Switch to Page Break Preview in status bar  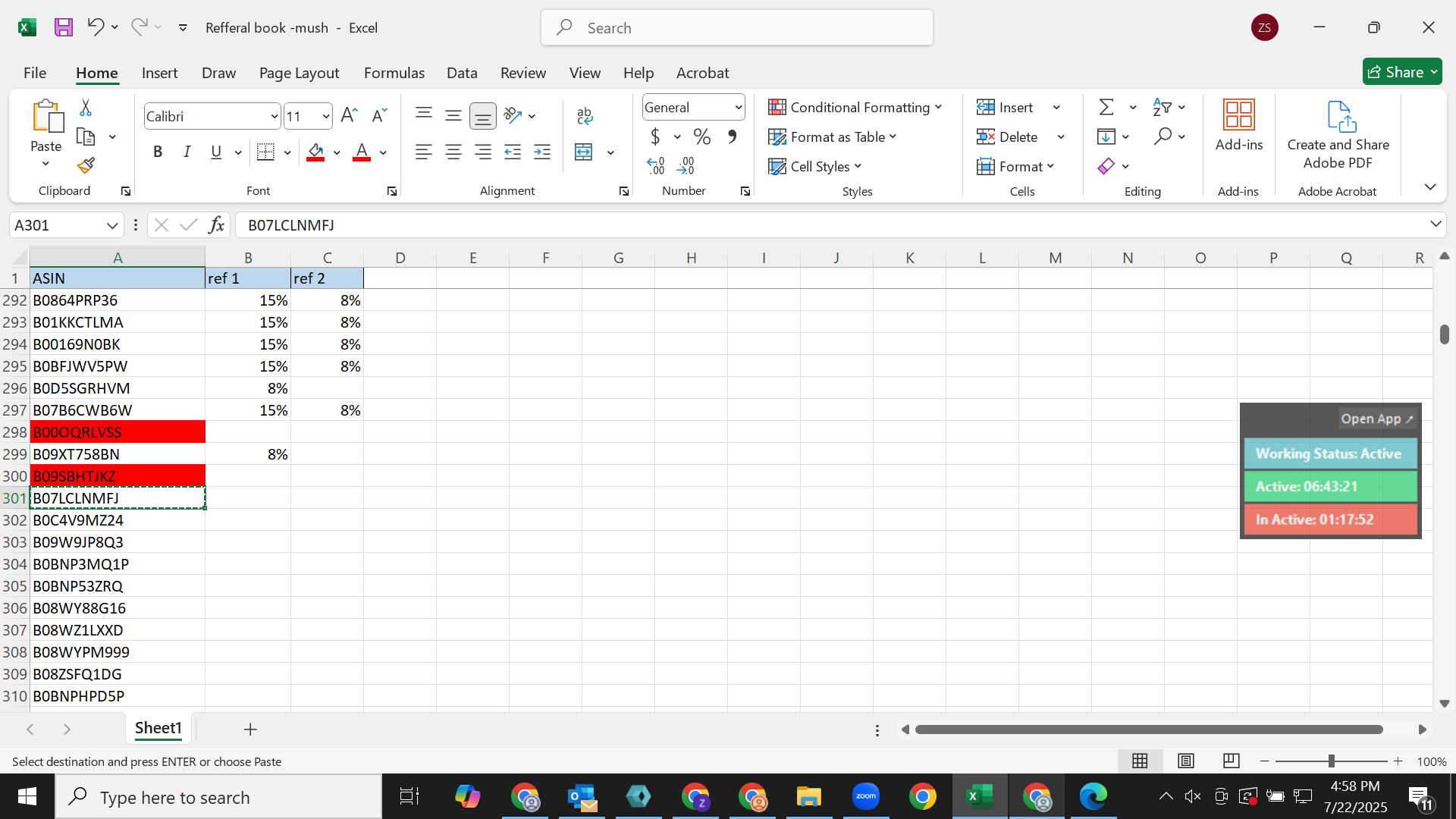tap(1232, 761)
